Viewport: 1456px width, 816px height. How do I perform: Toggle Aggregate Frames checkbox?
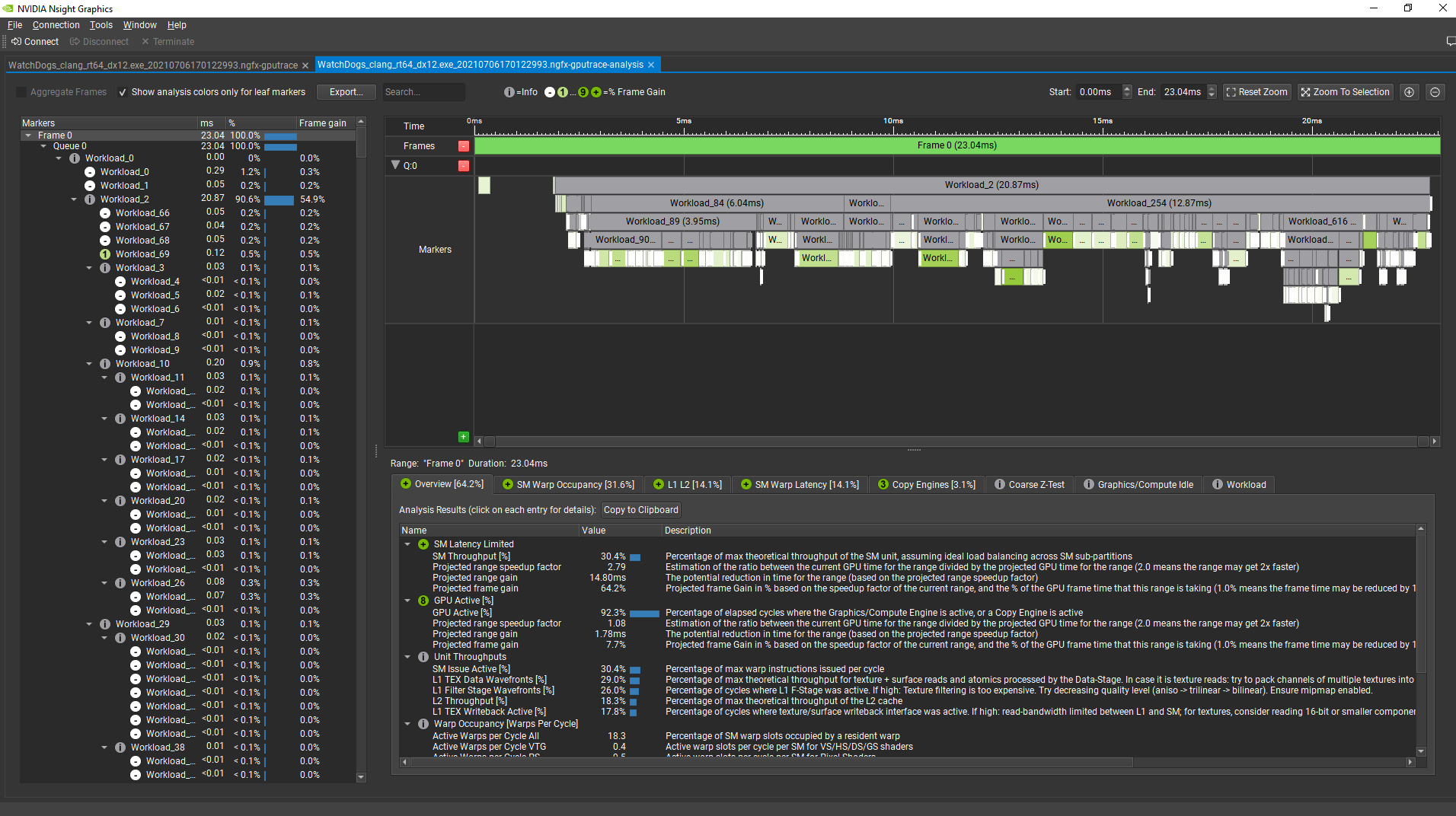[x=21, y=92]
